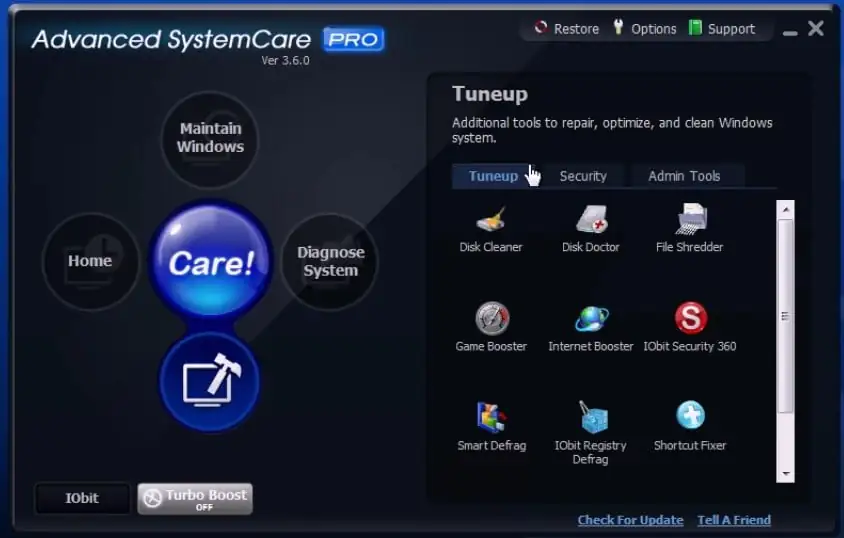Launch IObit Security 360

[690, 328]
